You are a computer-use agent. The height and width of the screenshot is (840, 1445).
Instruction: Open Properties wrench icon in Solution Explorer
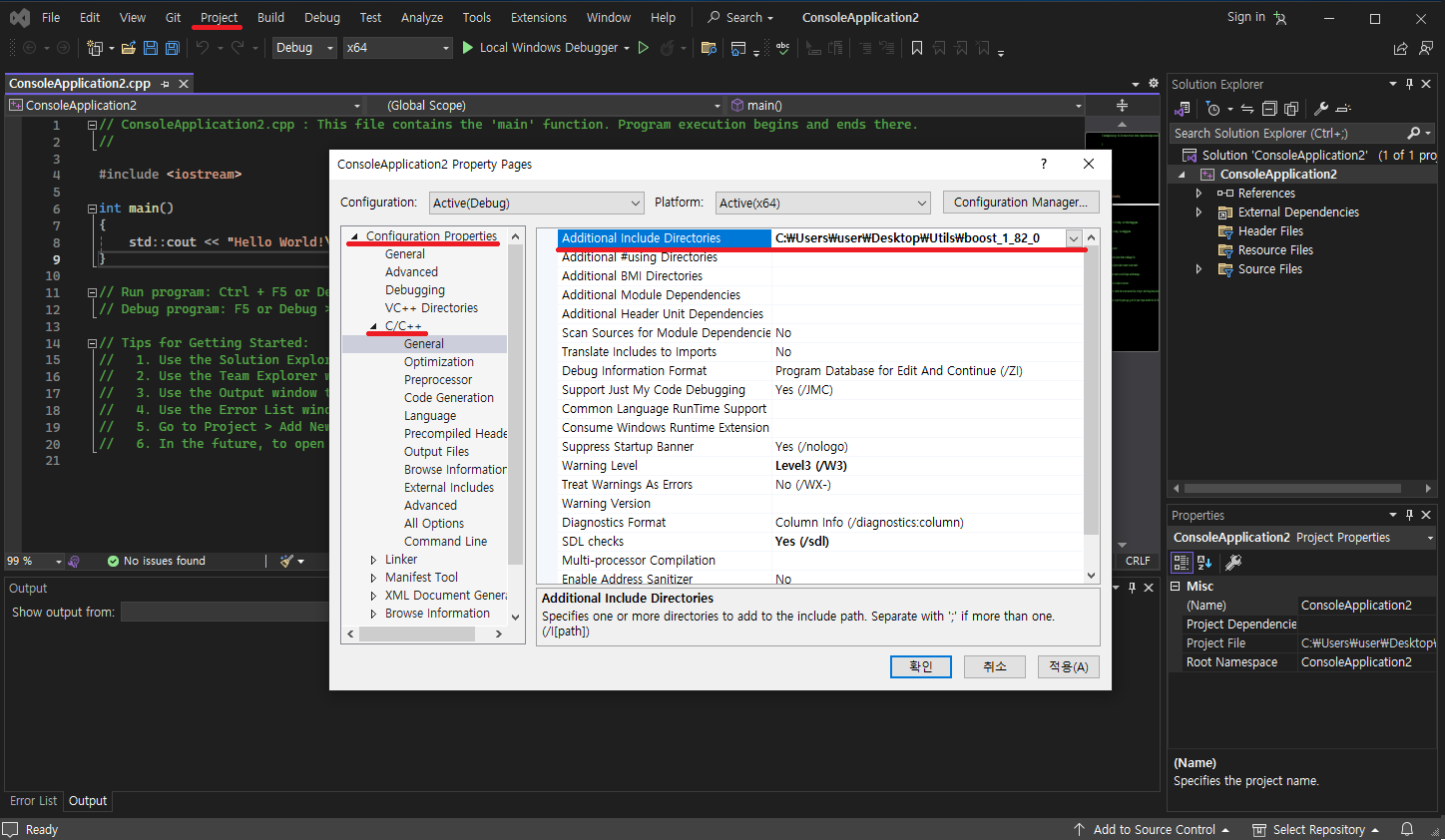coord(1321,109)
